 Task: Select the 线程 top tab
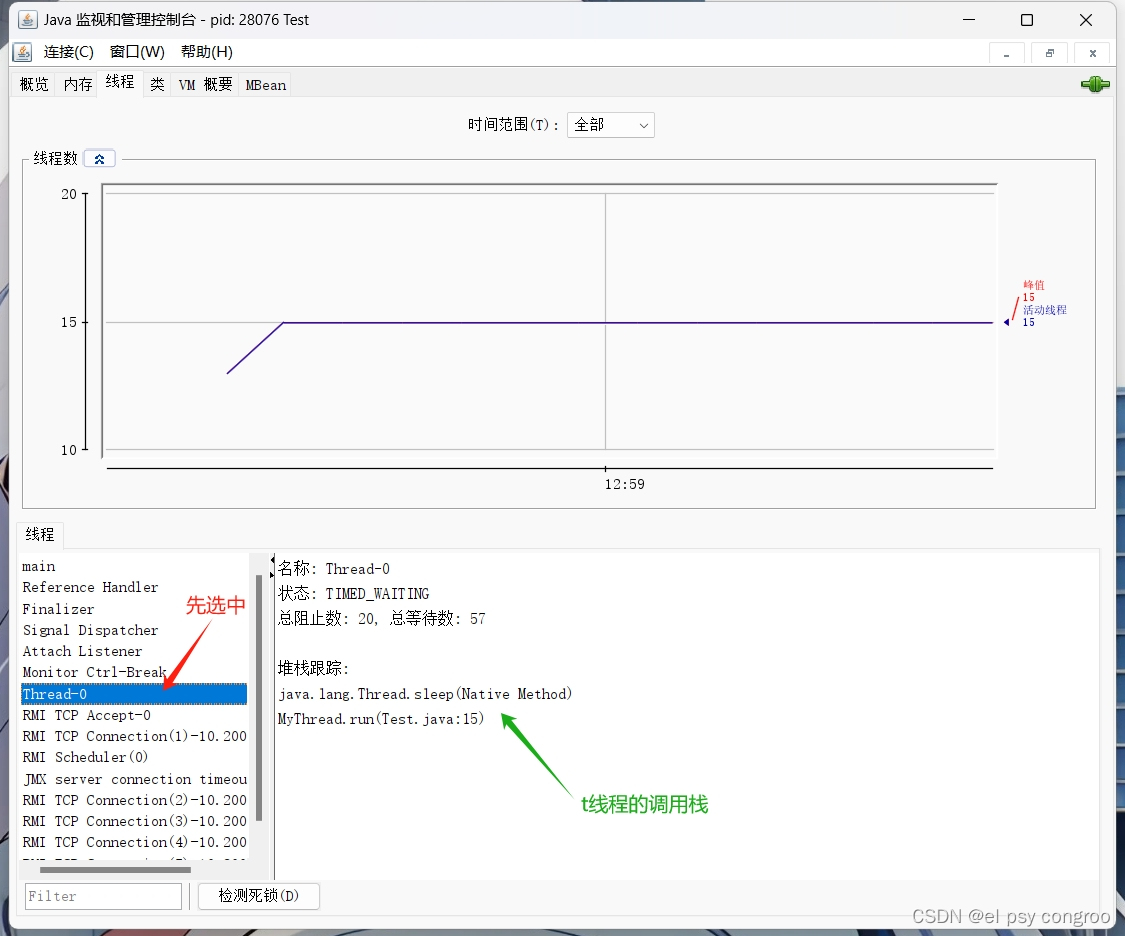(120, 82)
